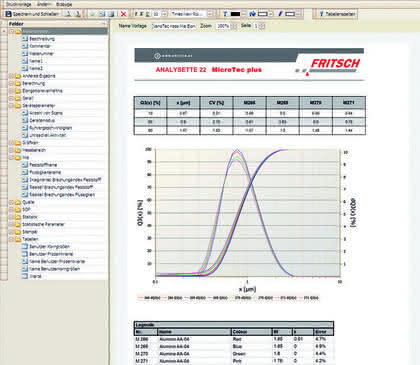Open the Ändern menu
Image resolution: width=420 pixels, height=365 pixels.
(x=44, y=4)
